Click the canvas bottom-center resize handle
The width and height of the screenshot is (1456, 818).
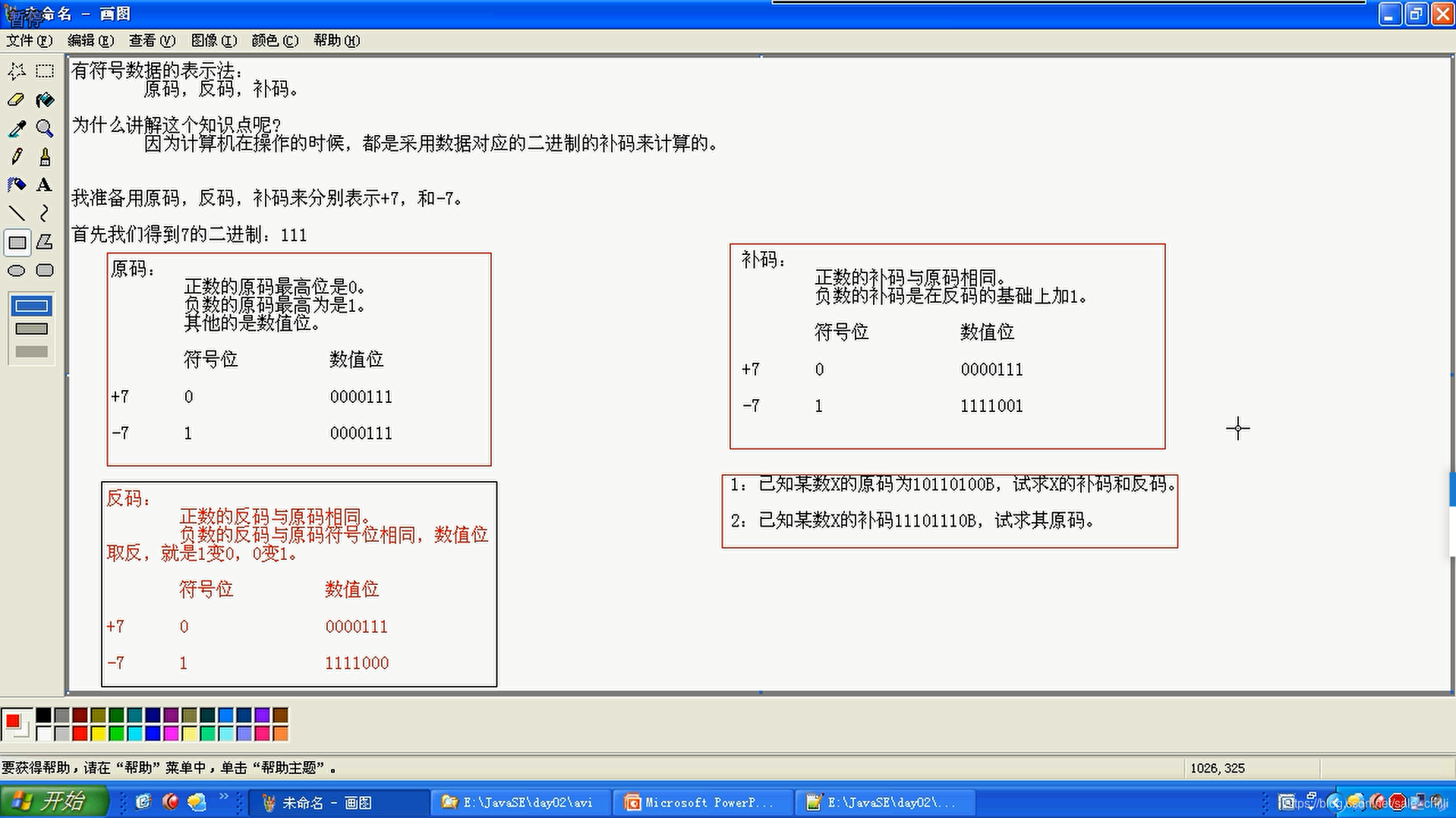tap(761, 693)
